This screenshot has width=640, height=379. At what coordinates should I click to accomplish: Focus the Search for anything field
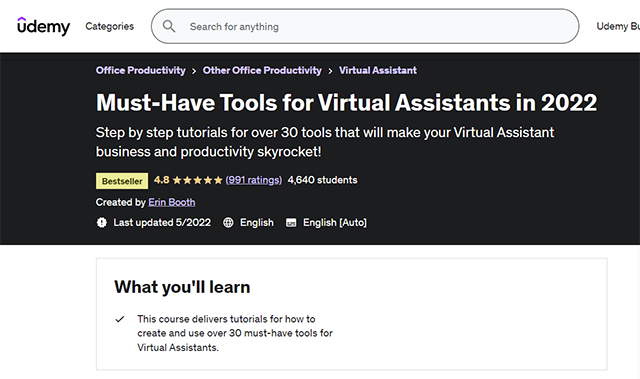[365, 27]
